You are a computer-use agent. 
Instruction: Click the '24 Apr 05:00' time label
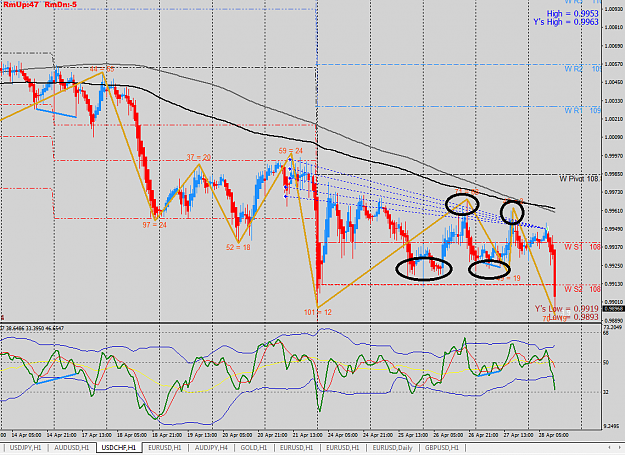(343, 435)
